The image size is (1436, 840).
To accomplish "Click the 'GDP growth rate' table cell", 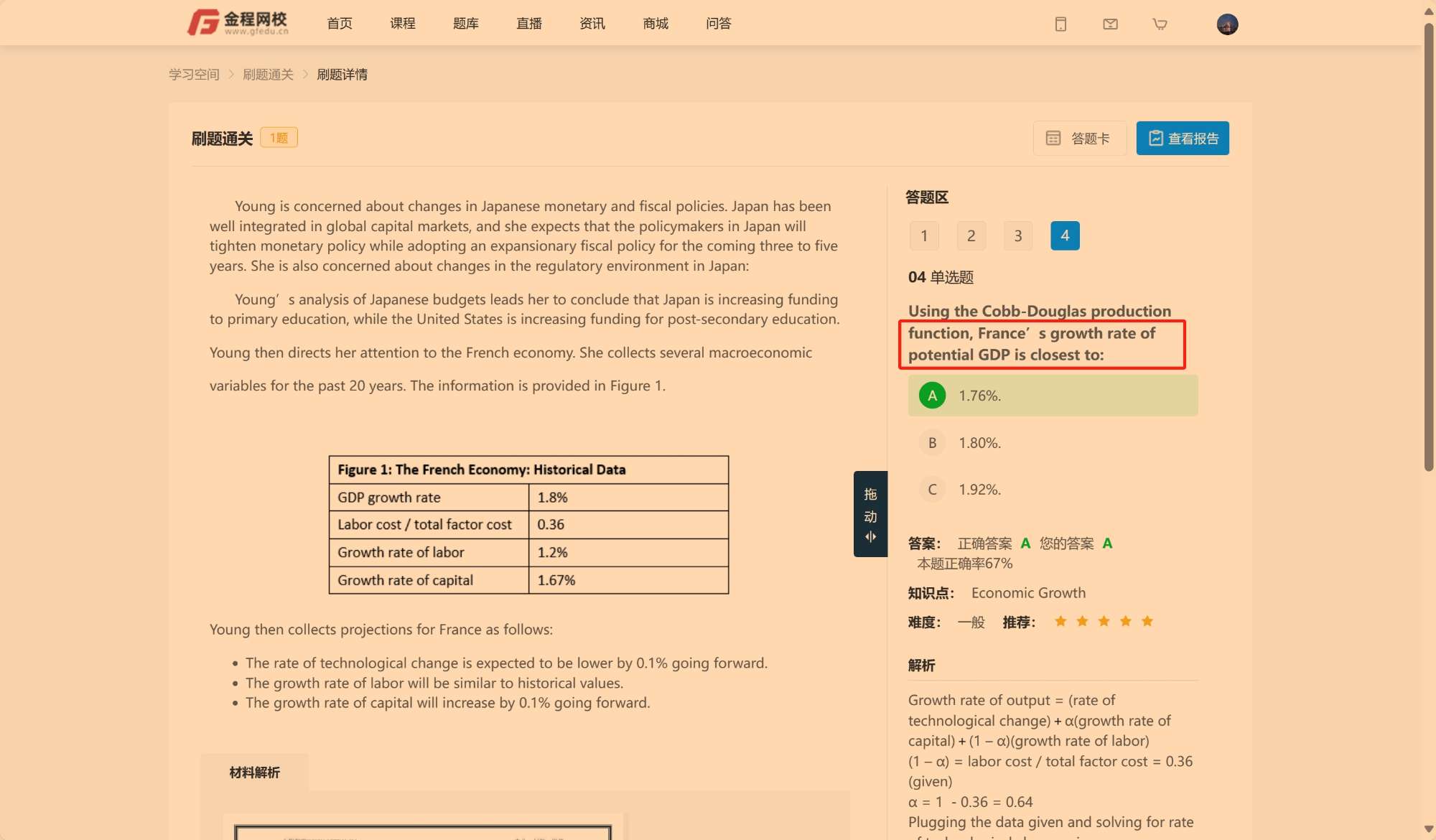I will coord(429,498).
